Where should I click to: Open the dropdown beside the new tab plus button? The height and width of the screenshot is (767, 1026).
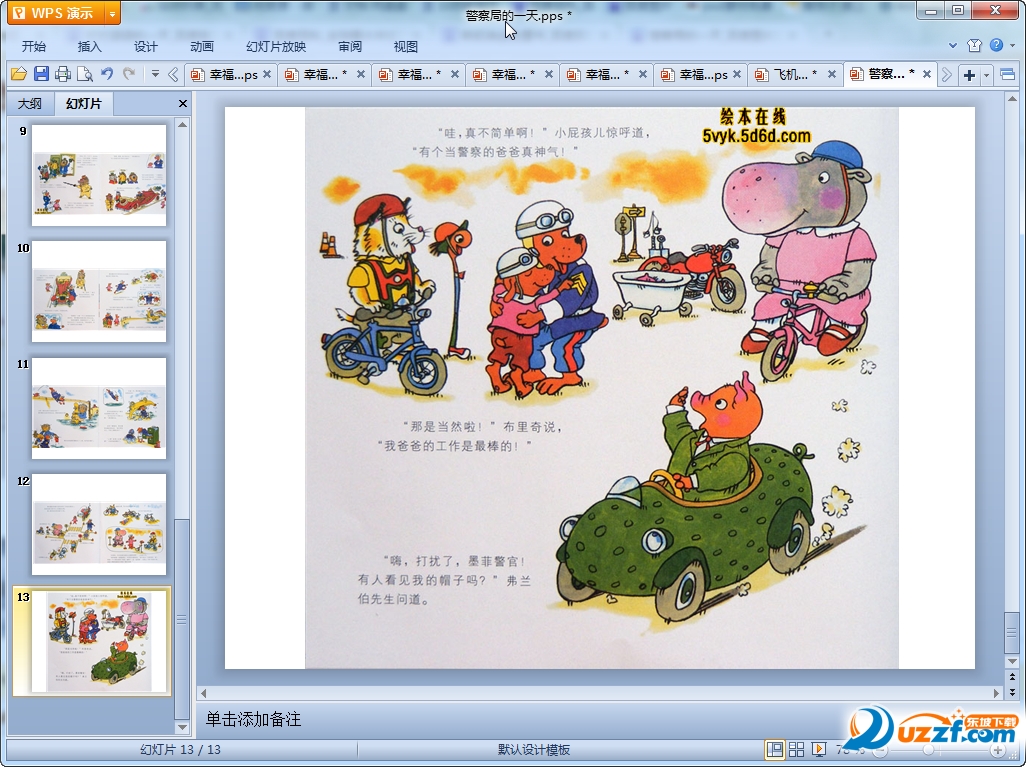(x=987, y=75)
